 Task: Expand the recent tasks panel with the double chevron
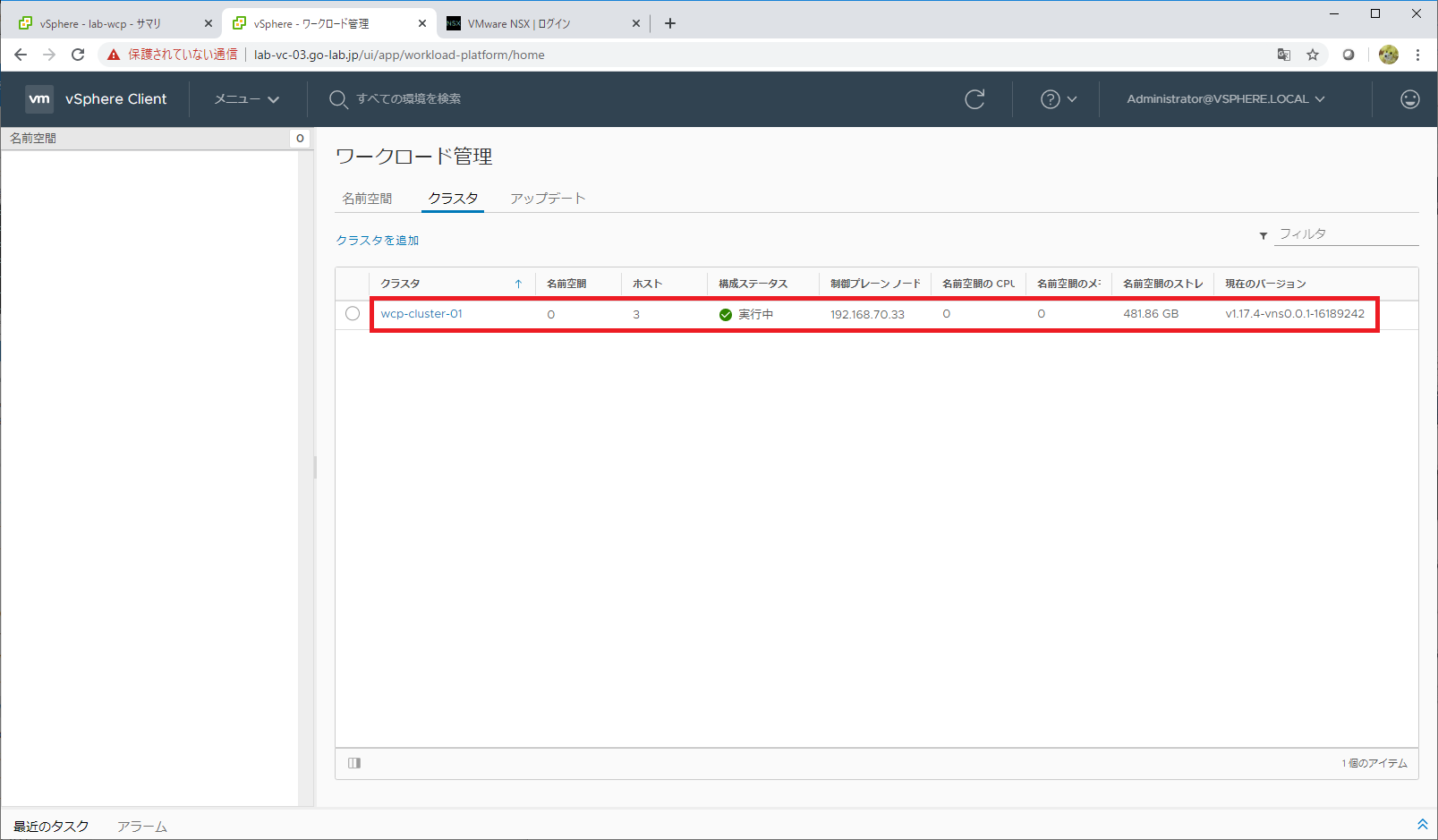(1423, 825)
